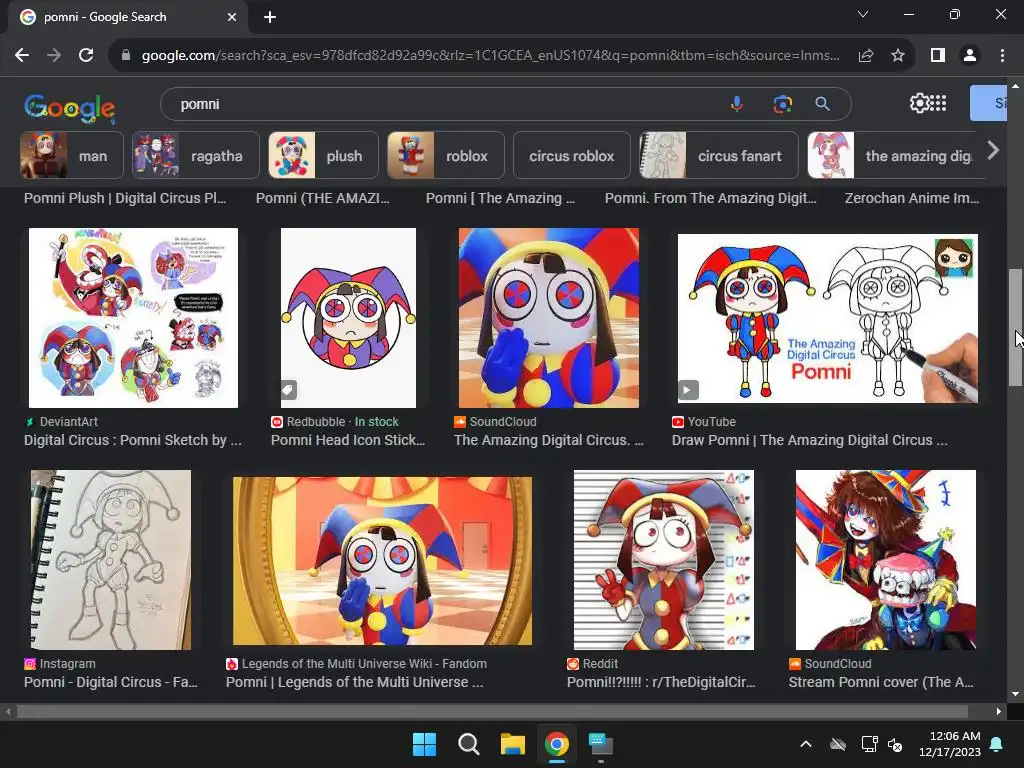1024x768 pixels.
Task: Click the browser forward arrow
Action: pos(54,56)
